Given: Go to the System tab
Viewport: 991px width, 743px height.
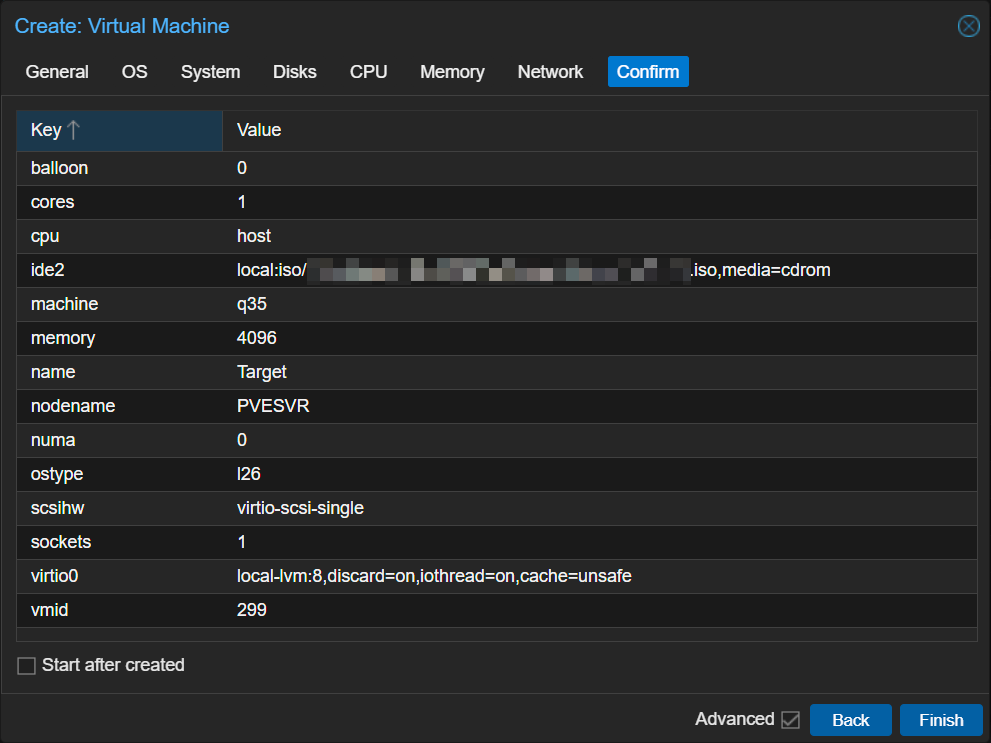Looking at the screenshot, I should click(210, 72).
